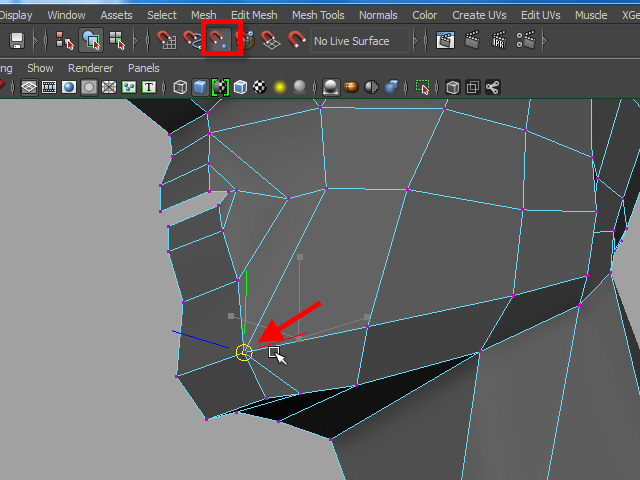Screen dimensions: 640x480
Task: Toggle Snap to points magnet
Action: tap(220, 40)
